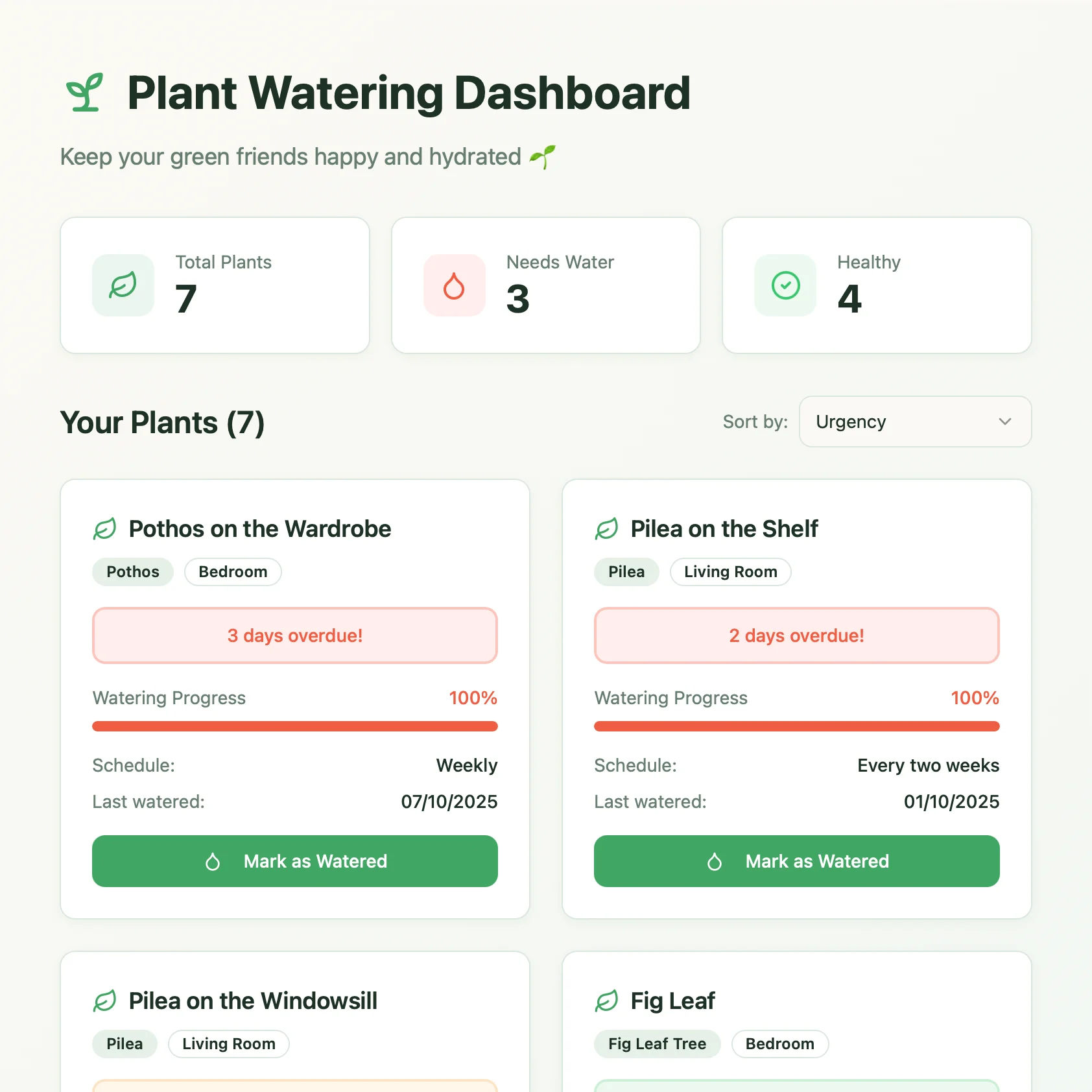Click the leaf icon beside Pothos on the Wardrobe

pyautogui.click(x=106, y=528)
